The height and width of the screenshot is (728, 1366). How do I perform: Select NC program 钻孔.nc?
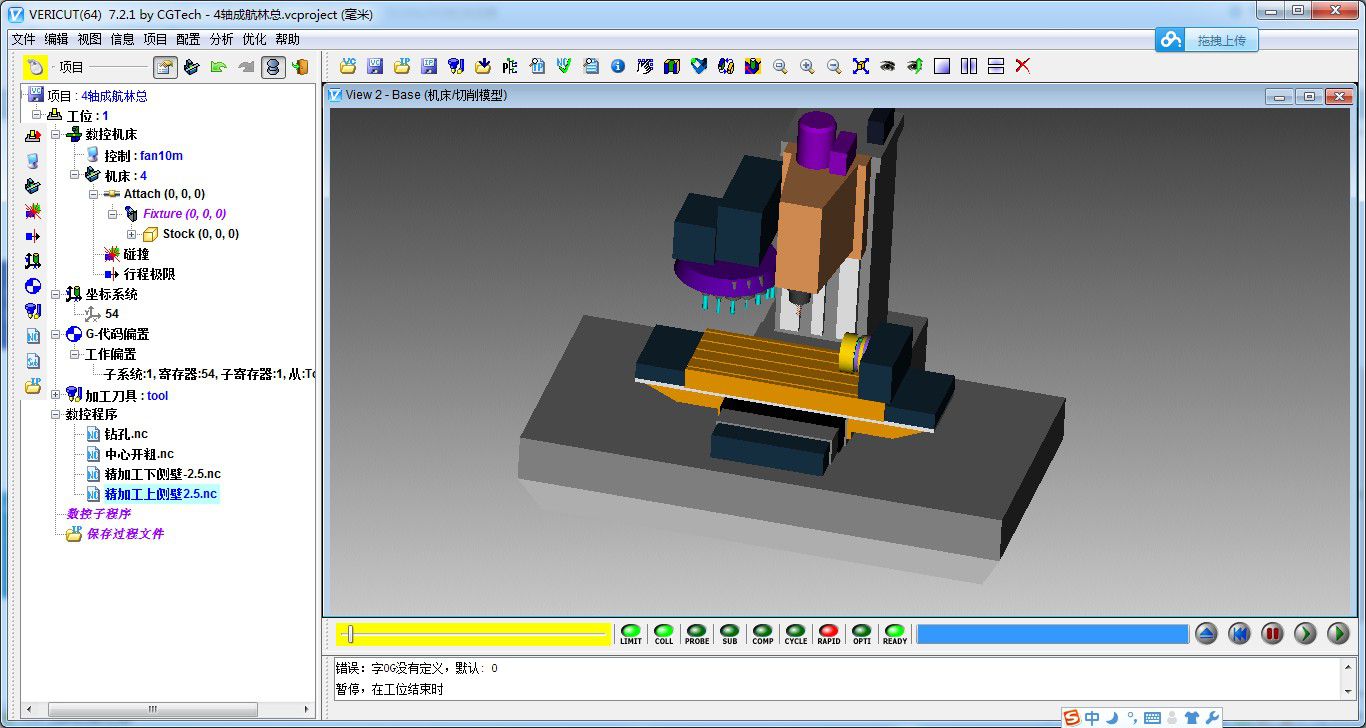126,434
